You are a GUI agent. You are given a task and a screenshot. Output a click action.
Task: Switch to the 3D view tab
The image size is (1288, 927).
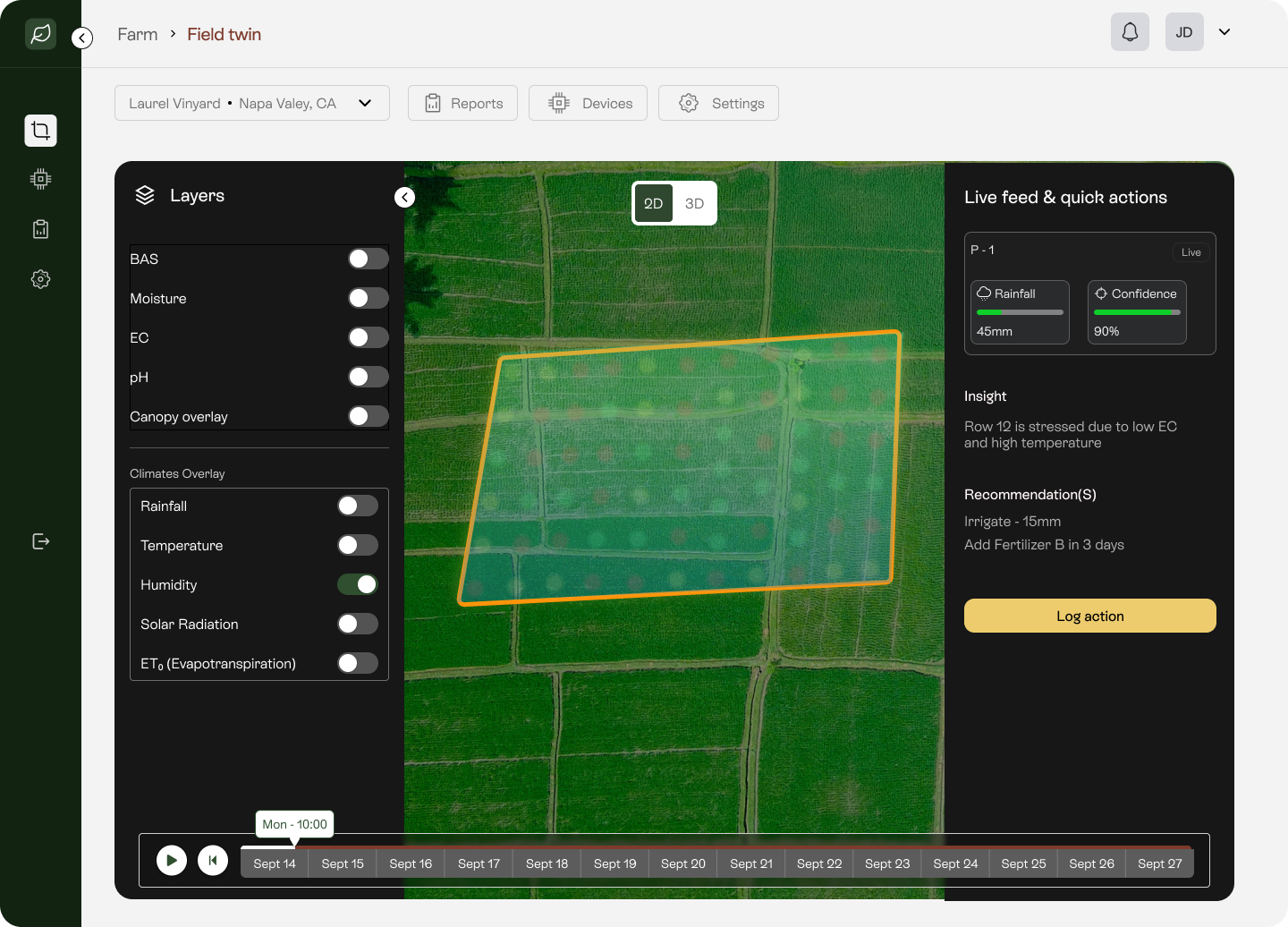(694, 204)
